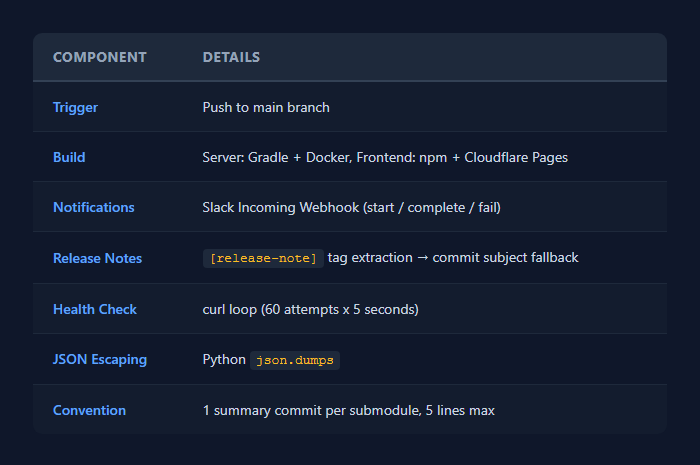Click the Health Check row label
700x465 pixels.
(95, 309)
